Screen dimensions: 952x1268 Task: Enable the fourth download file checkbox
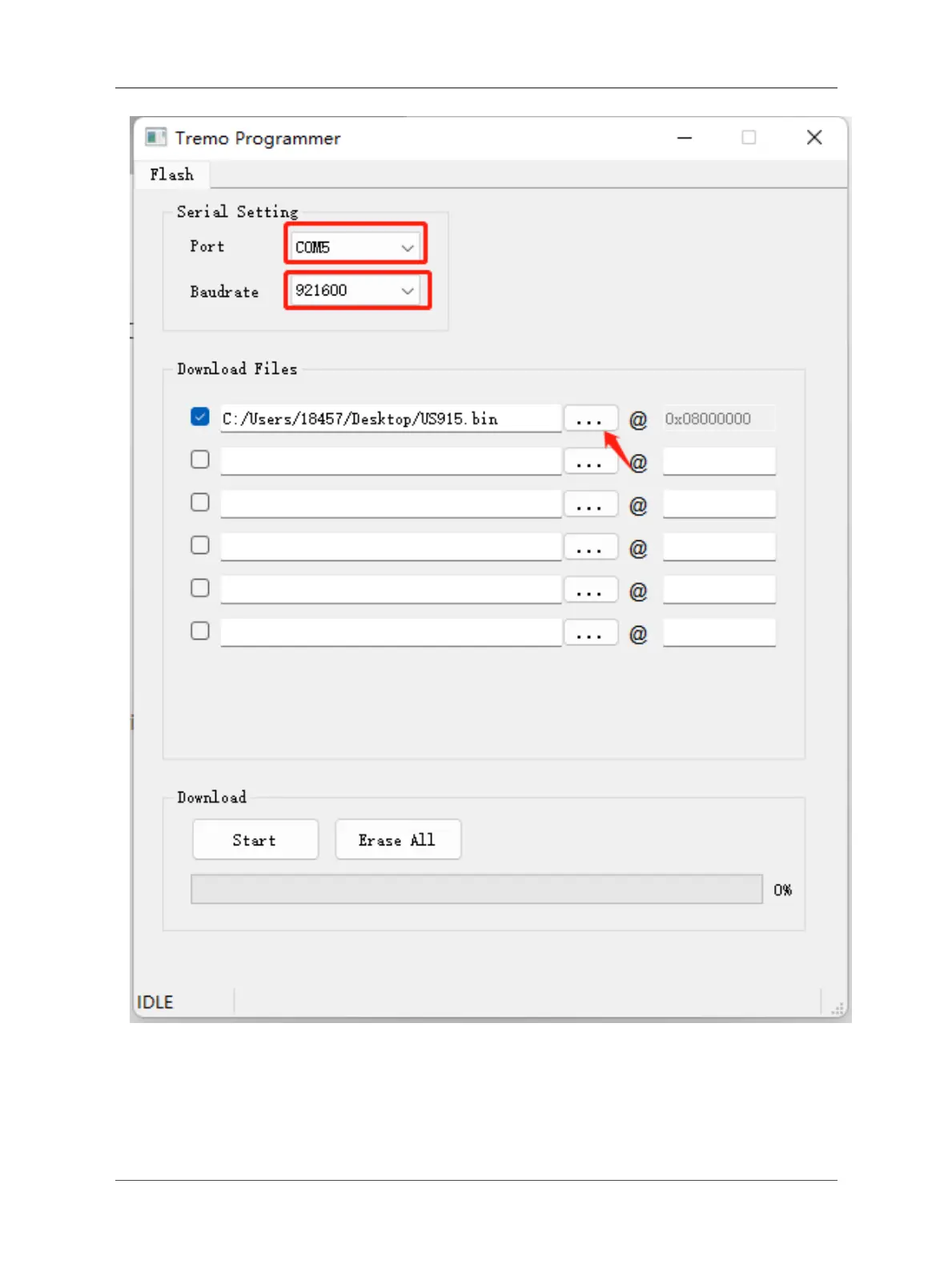point(200,545)
